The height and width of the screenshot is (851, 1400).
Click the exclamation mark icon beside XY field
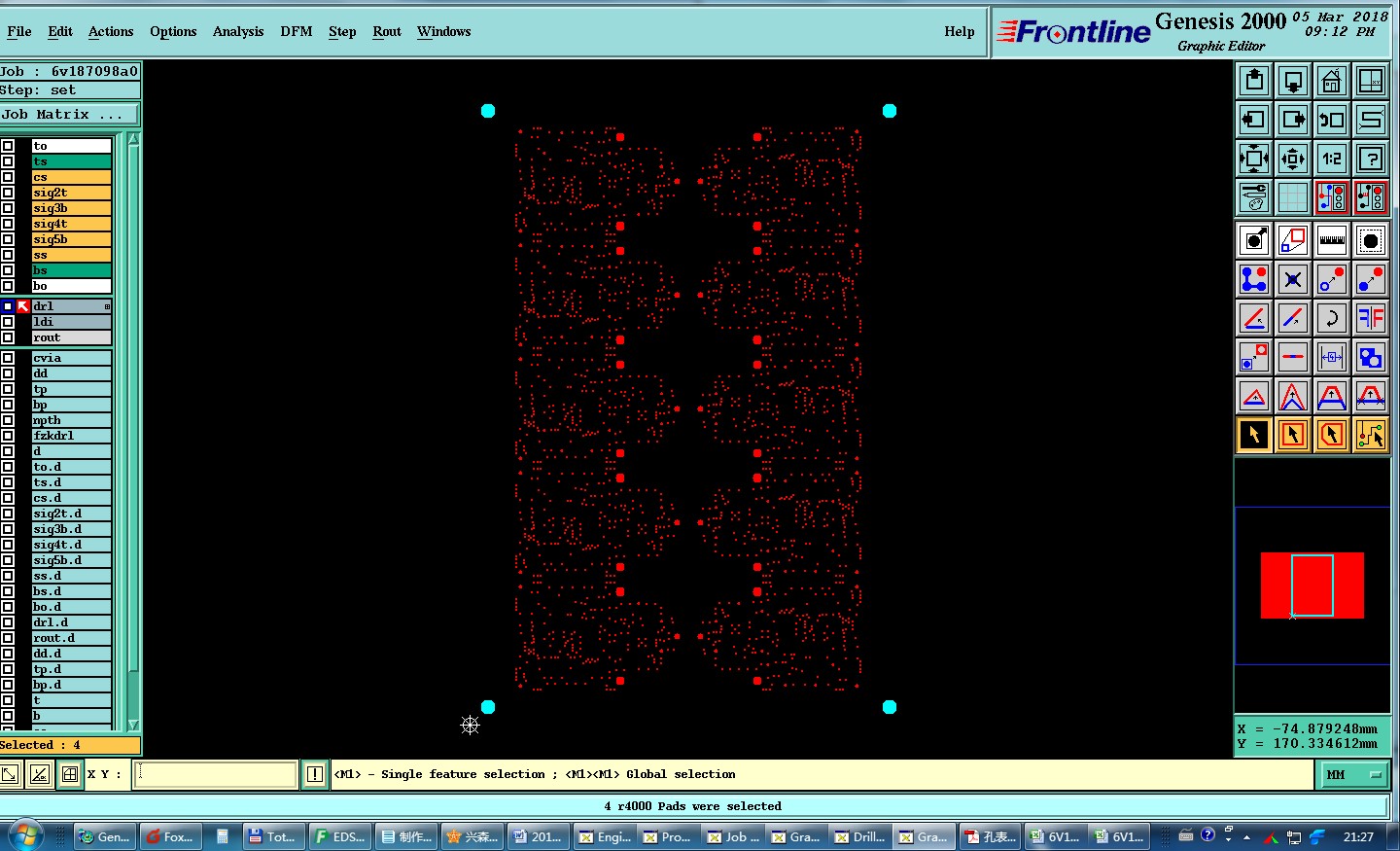click(x=315, y=774)
